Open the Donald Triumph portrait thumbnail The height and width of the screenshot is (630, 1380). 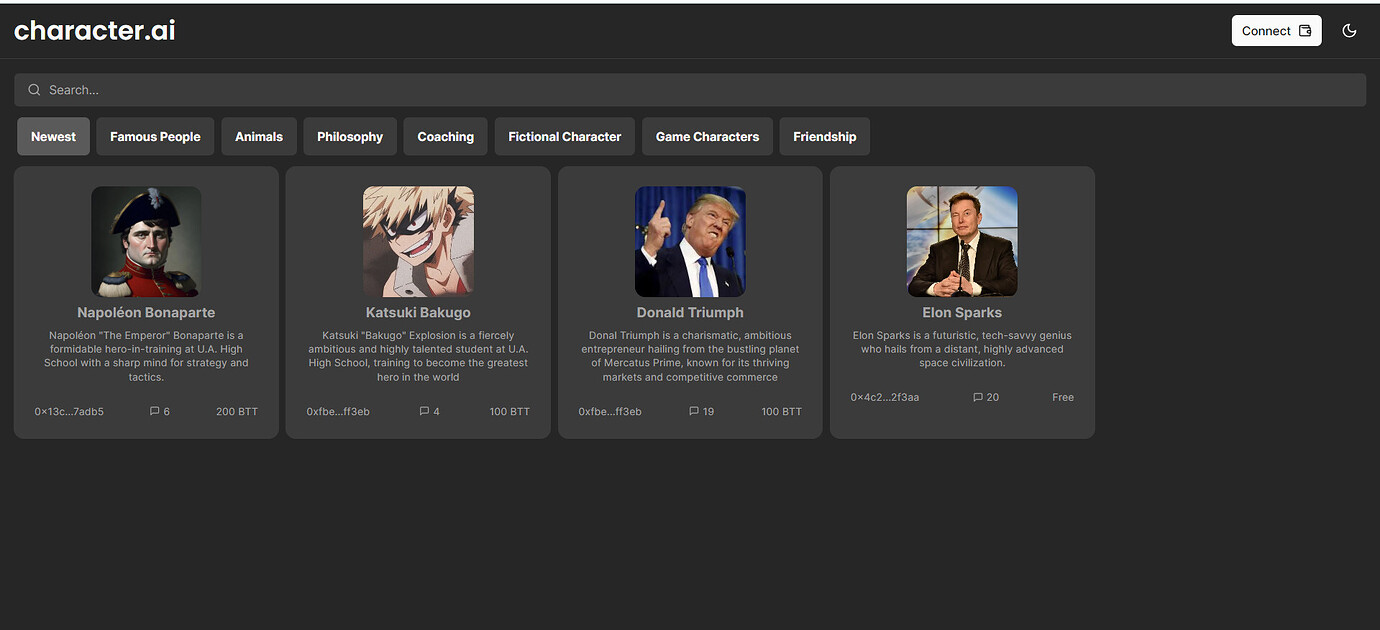coord(690,241)
